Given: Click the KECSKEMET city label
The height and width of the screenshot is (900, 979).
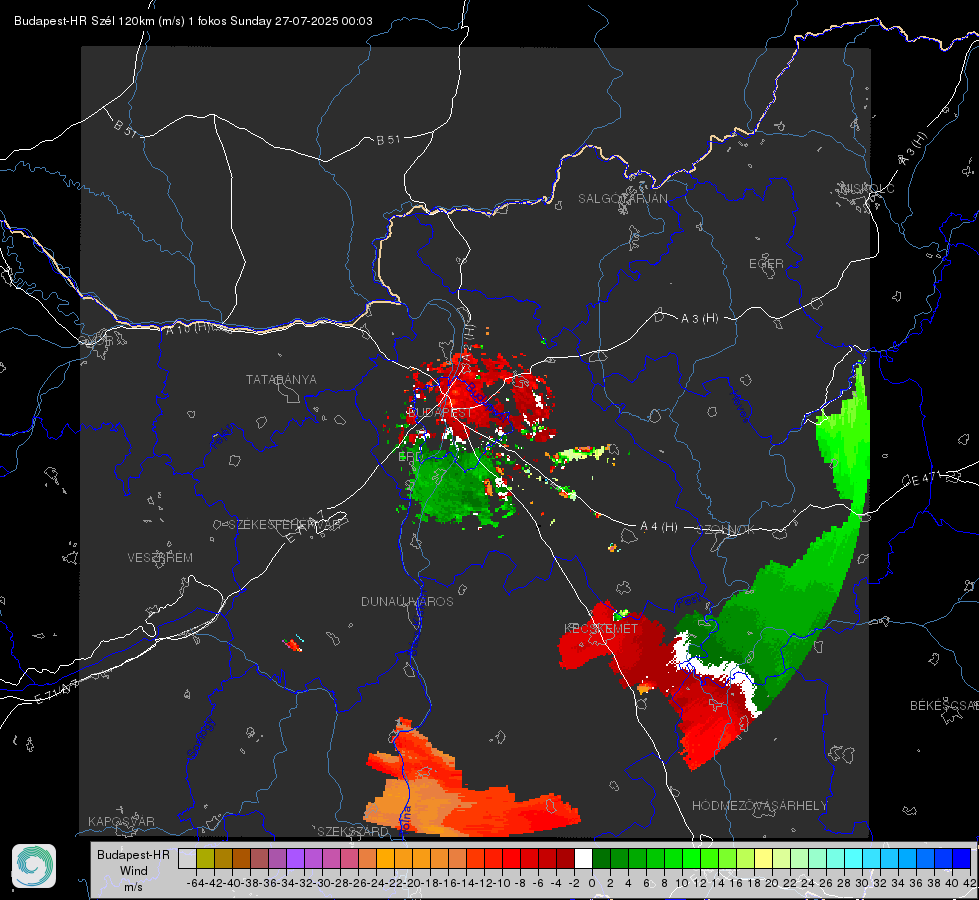Looking at the screenshot, I should coord(601,629).
